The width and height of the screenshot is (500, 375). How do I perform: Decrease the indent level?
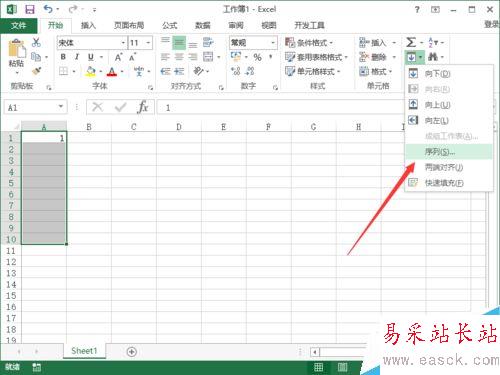pyautogui.click(x=165, y=71)
